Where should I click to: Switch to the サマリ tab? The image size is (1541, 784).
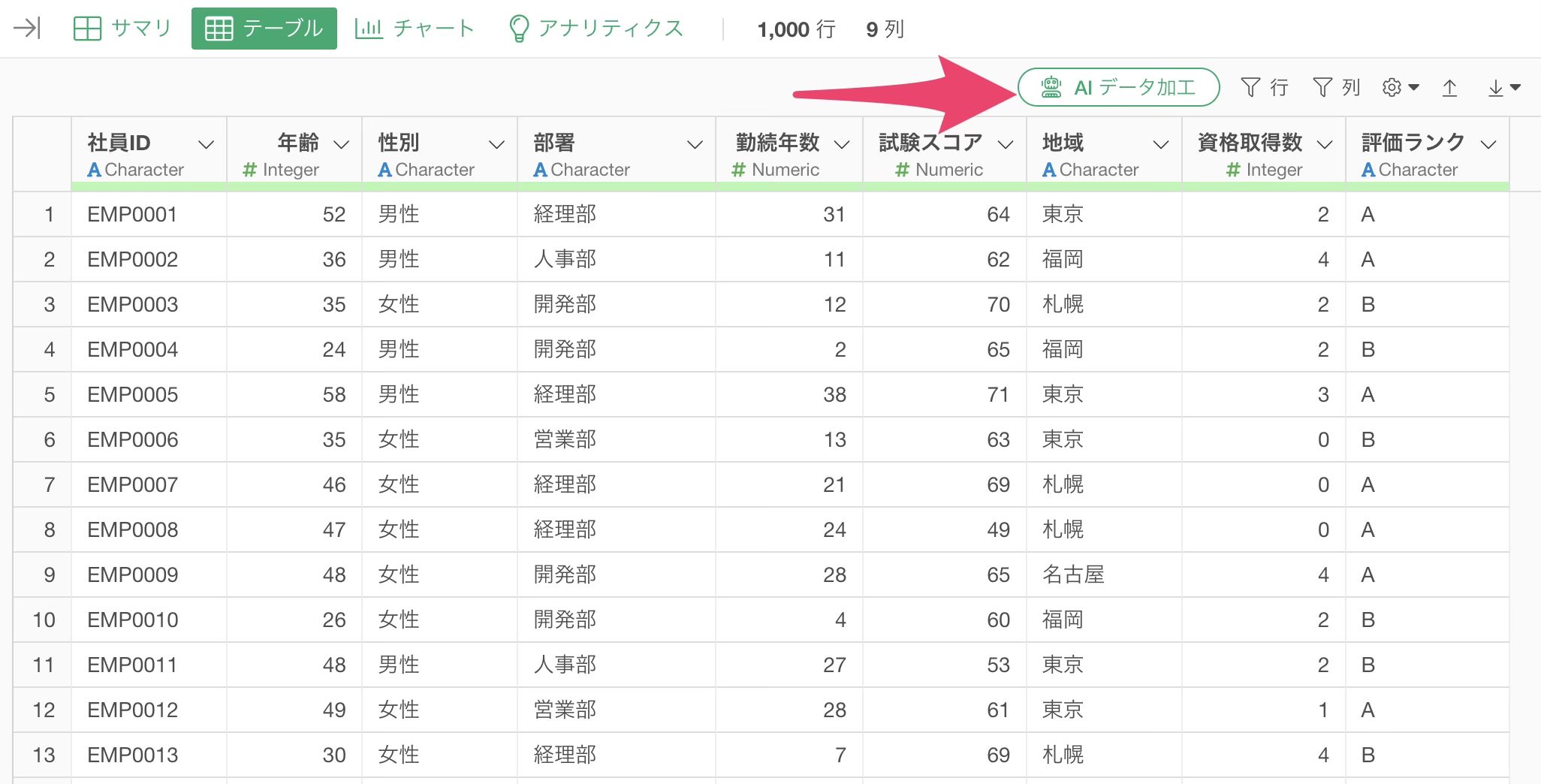pyautogui.click(x=122, y=29)
